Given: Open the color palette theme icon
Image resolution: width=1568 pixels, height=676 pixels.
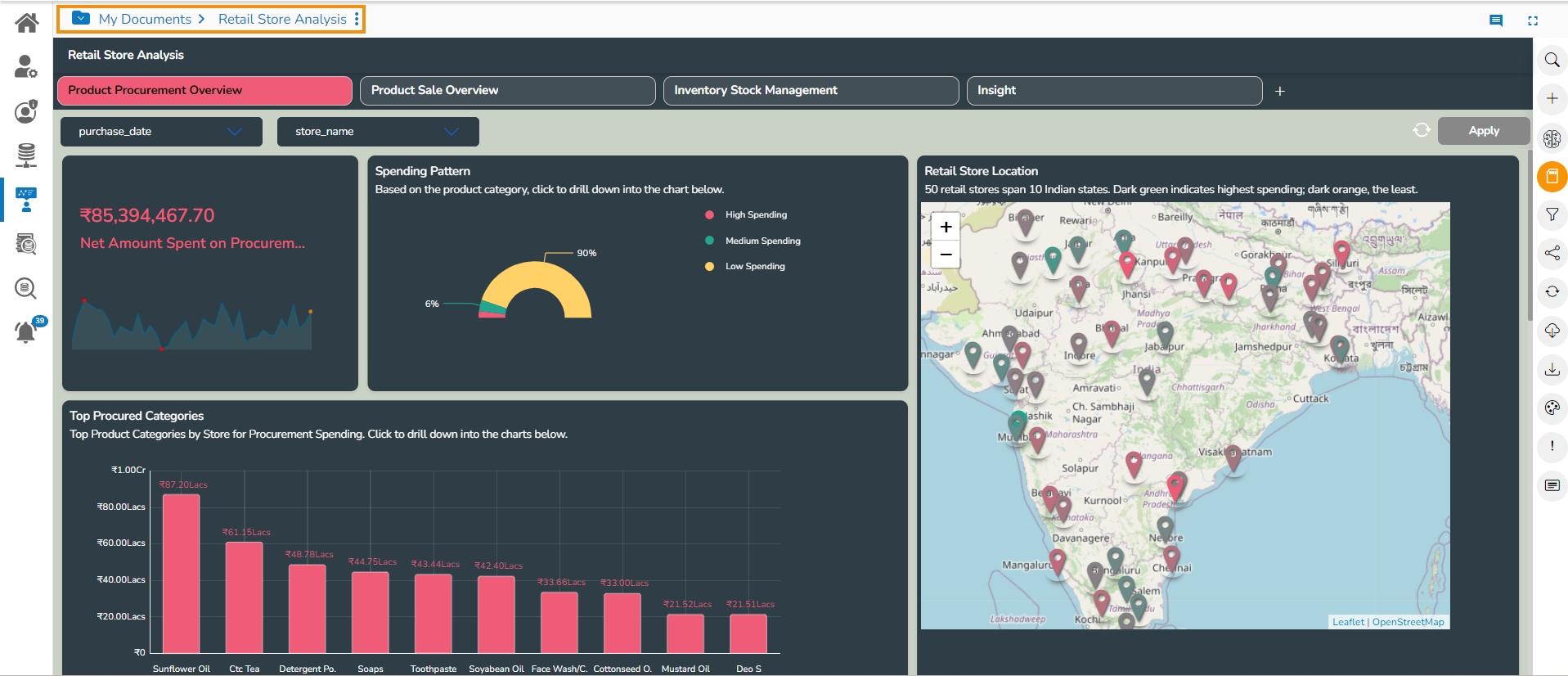Looking at the screenshot, I should point(1552,408).
